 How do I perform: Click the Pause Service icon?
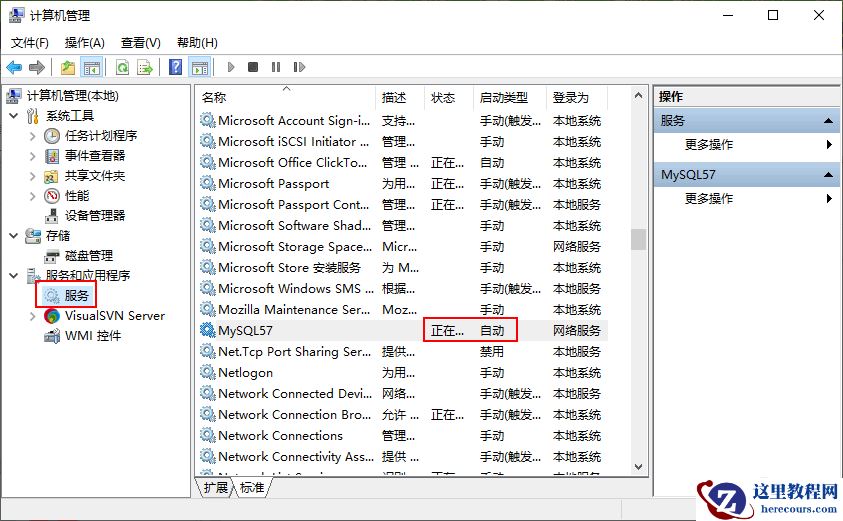point(276,67)
